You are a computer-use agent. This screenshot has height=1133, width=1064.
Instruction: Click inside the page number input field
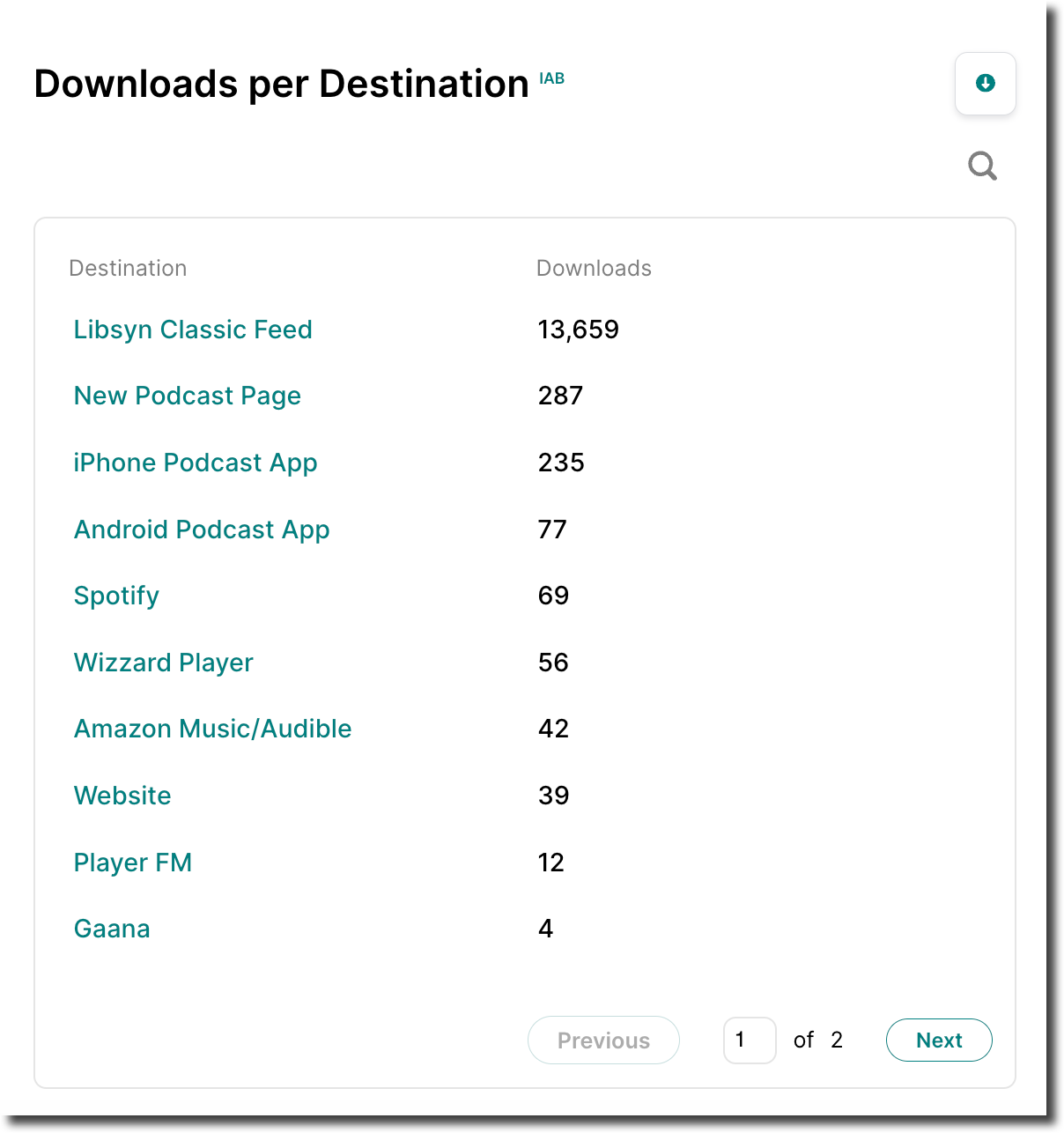click(750, 1040)
